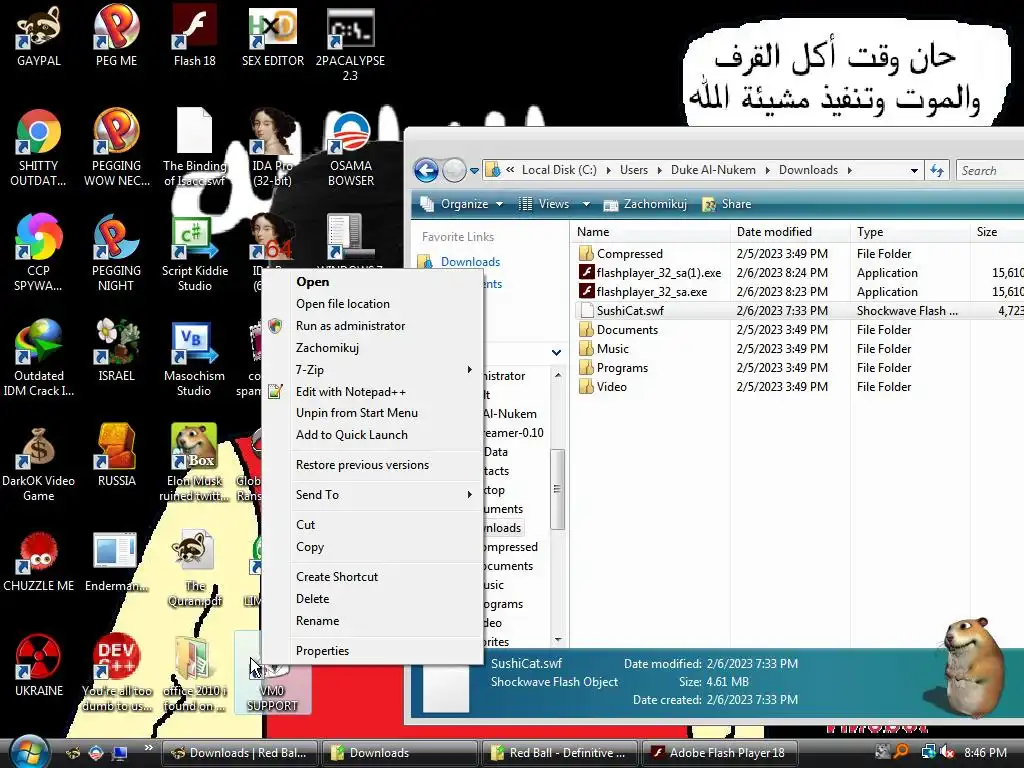1024x768 pixels.
Task: Click the Share toolbar button
Action: click(x=727, y=204)
